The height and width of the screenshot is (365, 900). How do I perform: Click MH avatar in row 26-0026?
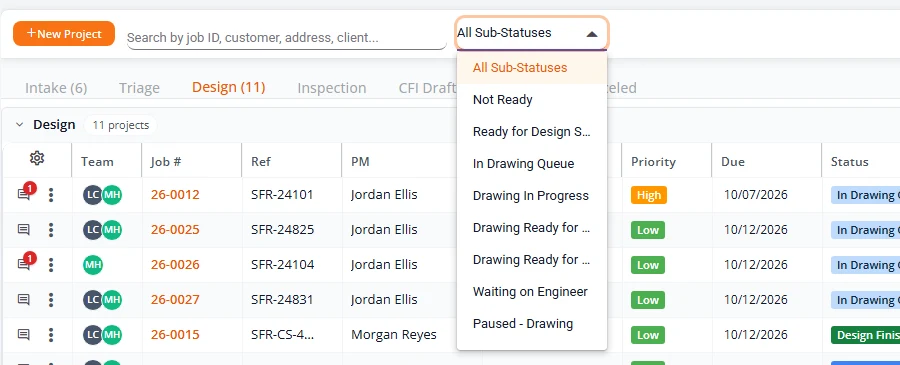point(93,265)
